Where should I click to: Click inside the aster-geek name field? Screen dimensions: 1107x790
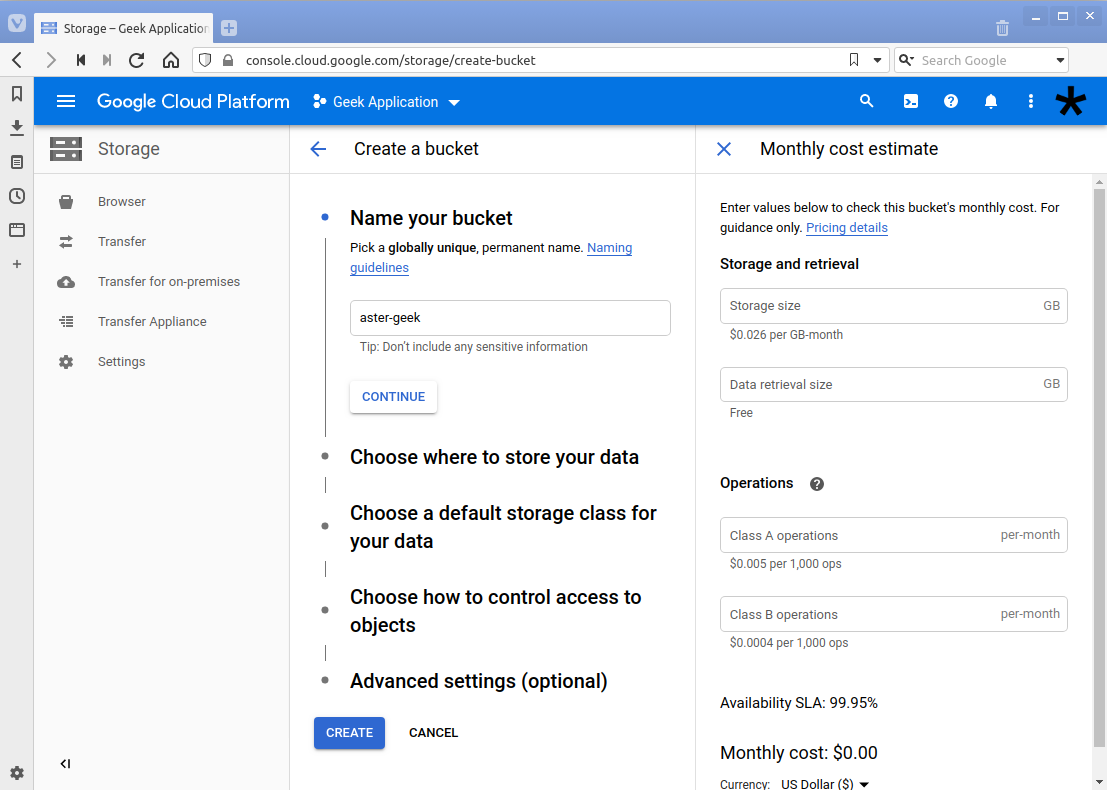click(510, 317)
